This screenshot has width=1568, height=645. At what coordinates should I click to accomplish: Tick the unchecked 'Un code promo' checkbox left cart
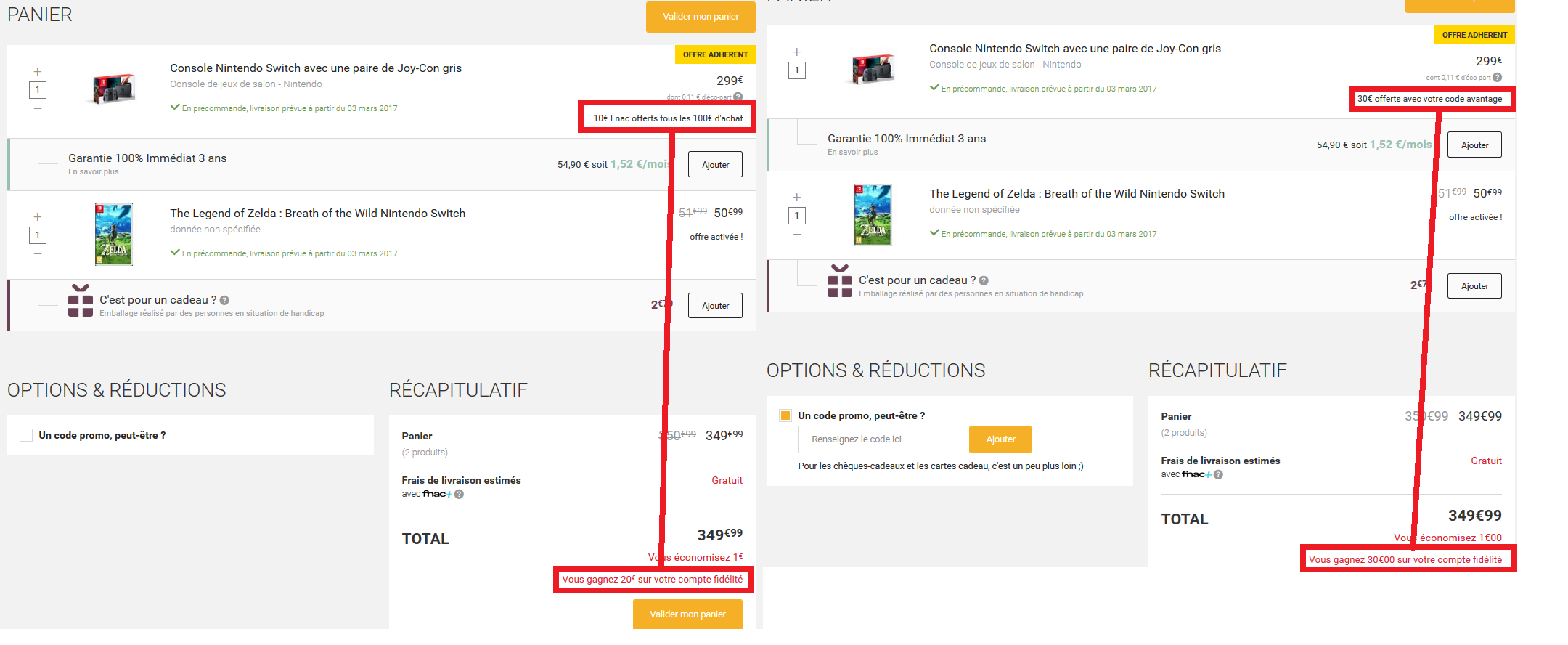[26, 435]
